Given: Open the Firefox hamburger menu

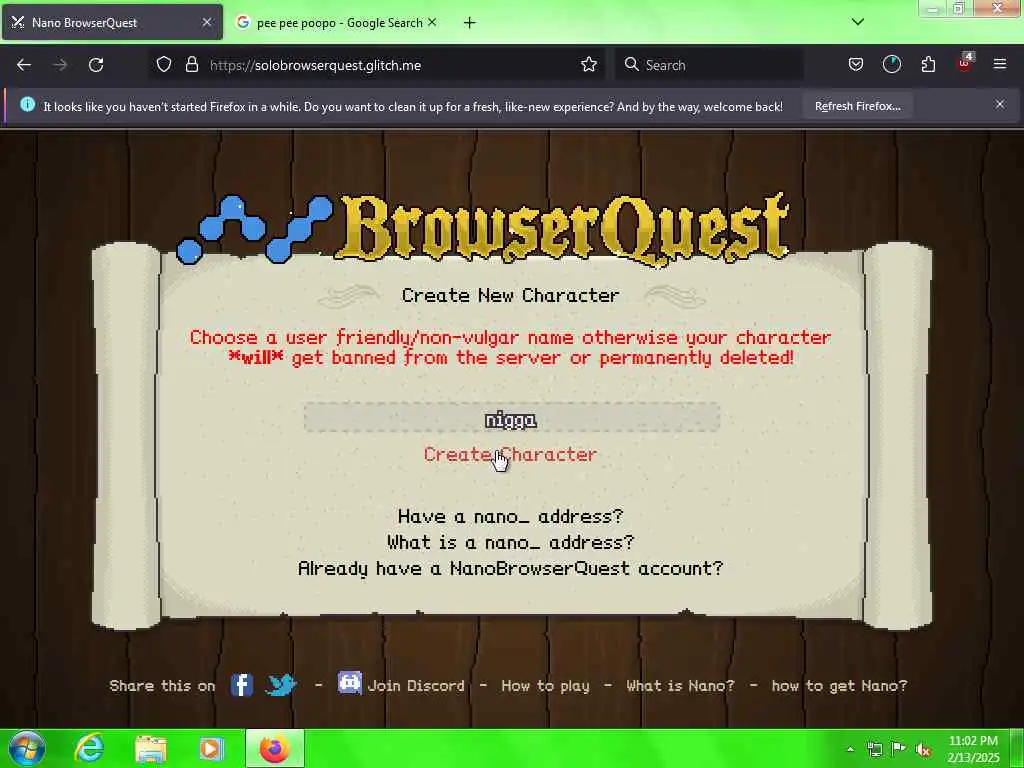Looking at the screenshot, I should [x=1000, y=64].
